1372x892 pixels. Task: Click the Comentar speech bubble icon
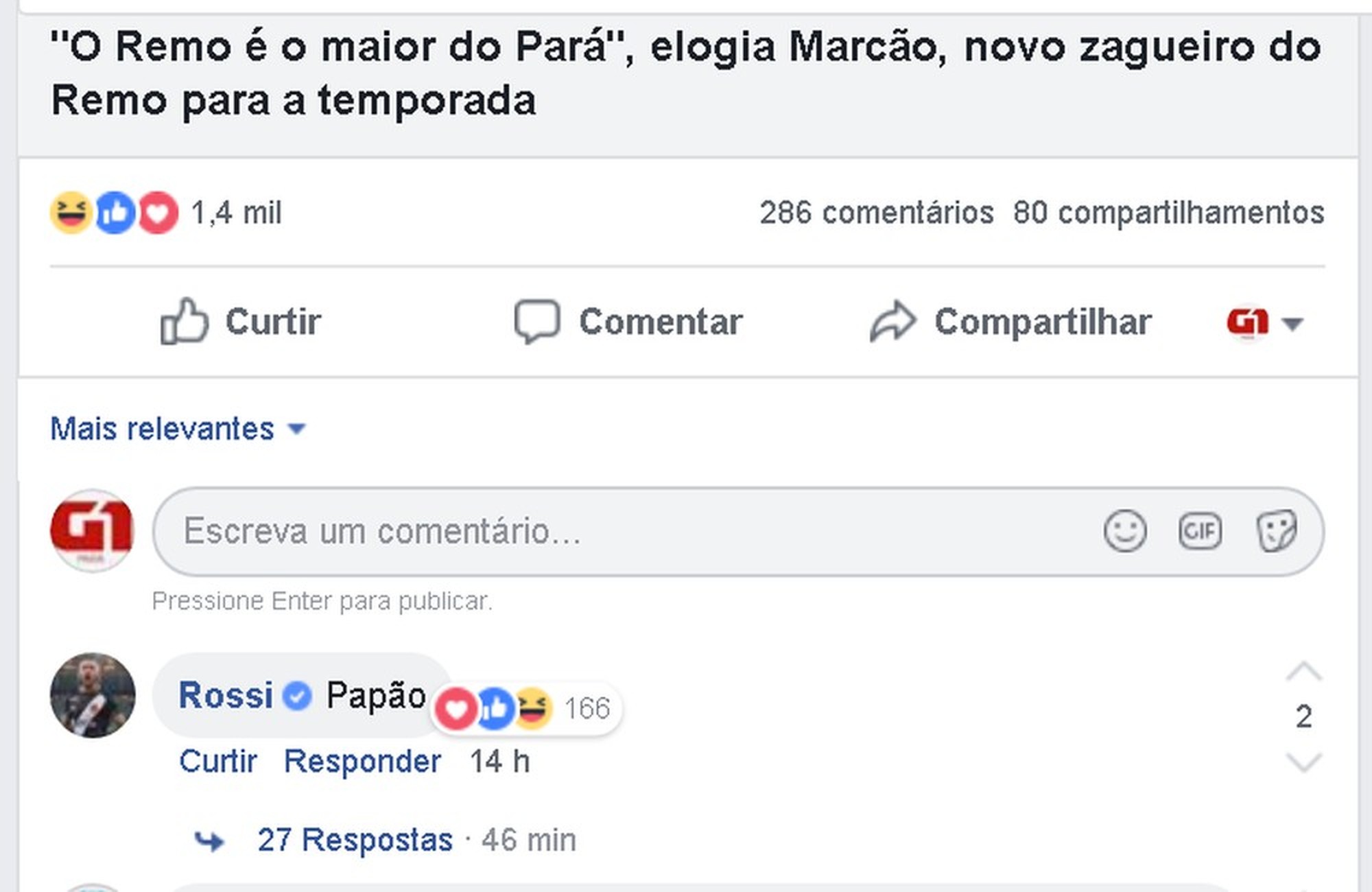pyautogui.click(x=537, y=321)
